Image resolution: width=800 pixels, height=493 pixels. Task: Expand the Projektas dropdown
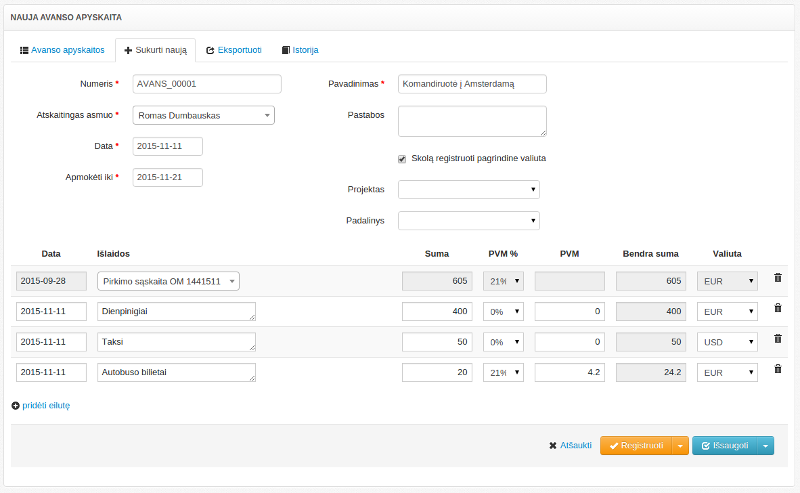click(468, 189)
